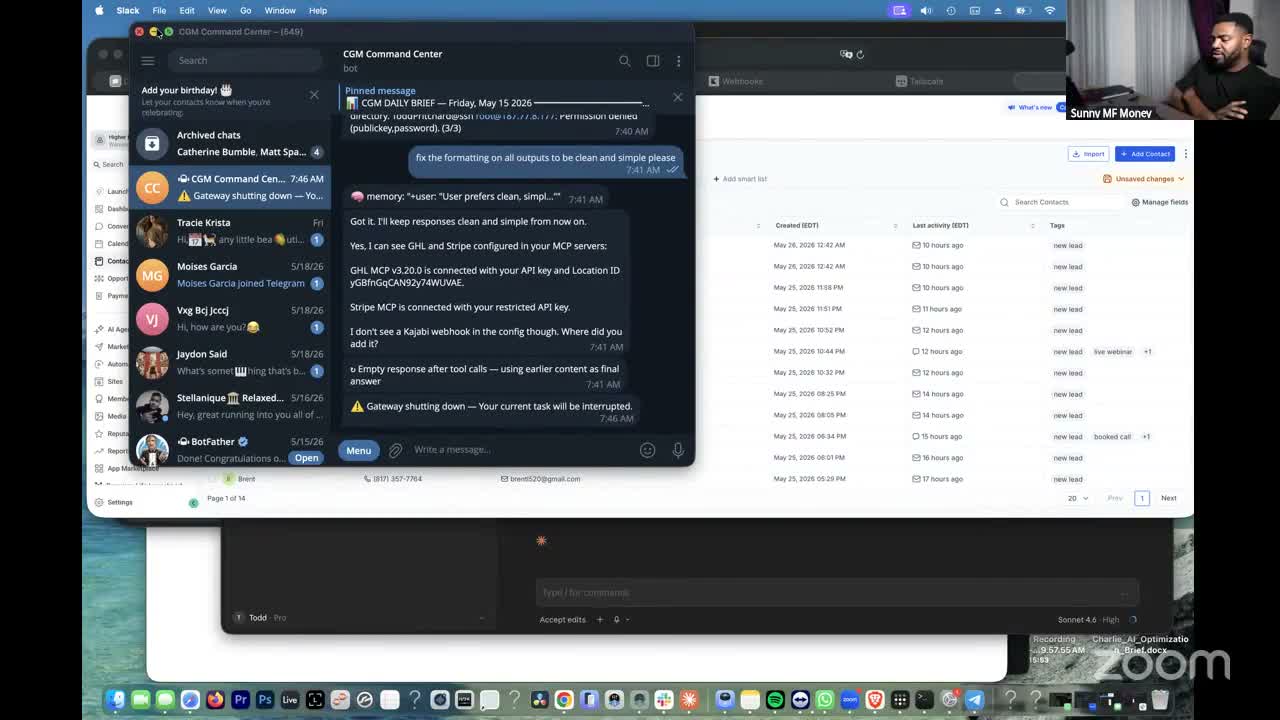Viewport: 1280px width, 720px height.
Task: Open the Vxg Bcj Jcccj chat
Action: pos(230,319)
